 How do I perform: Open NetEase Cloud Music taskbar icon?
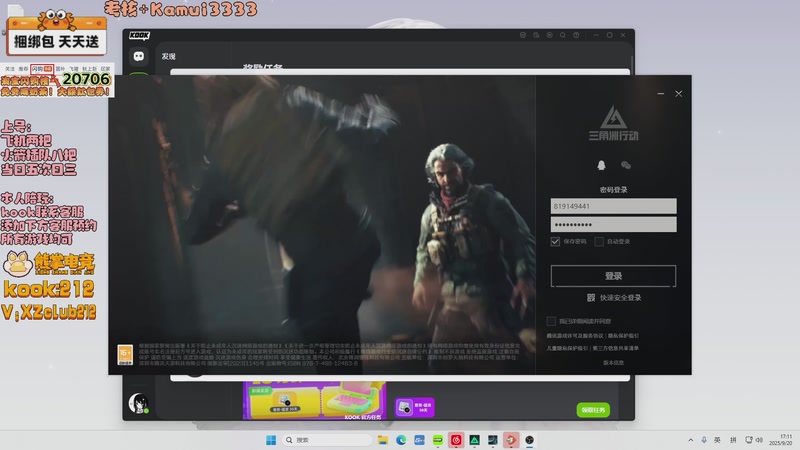coord(456,440)
